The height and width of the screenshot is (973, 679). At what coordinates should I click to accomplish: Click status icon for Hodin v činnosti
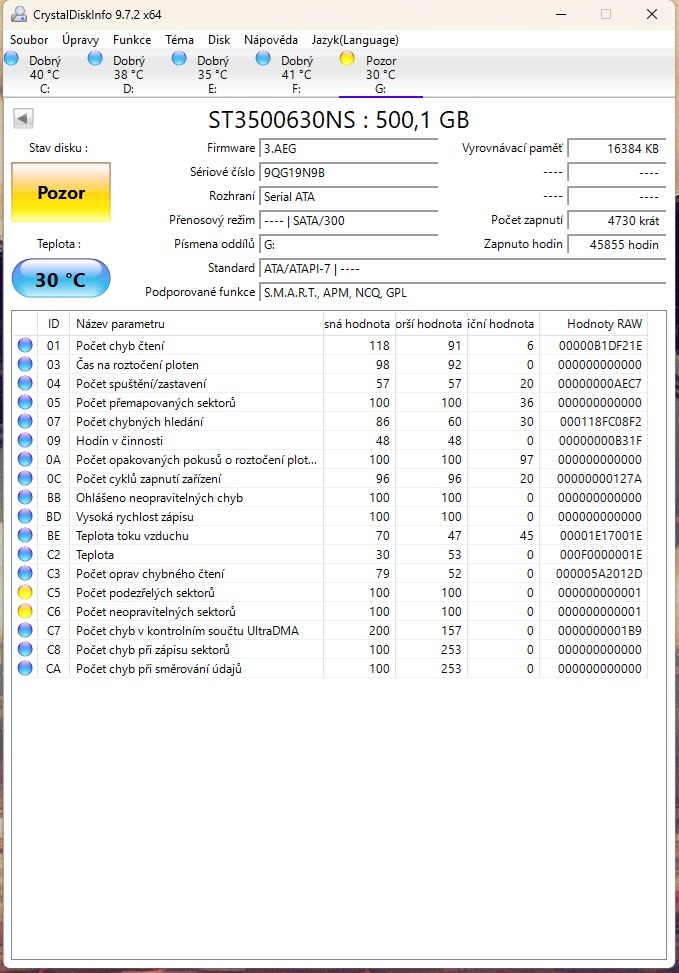point(25,441)
